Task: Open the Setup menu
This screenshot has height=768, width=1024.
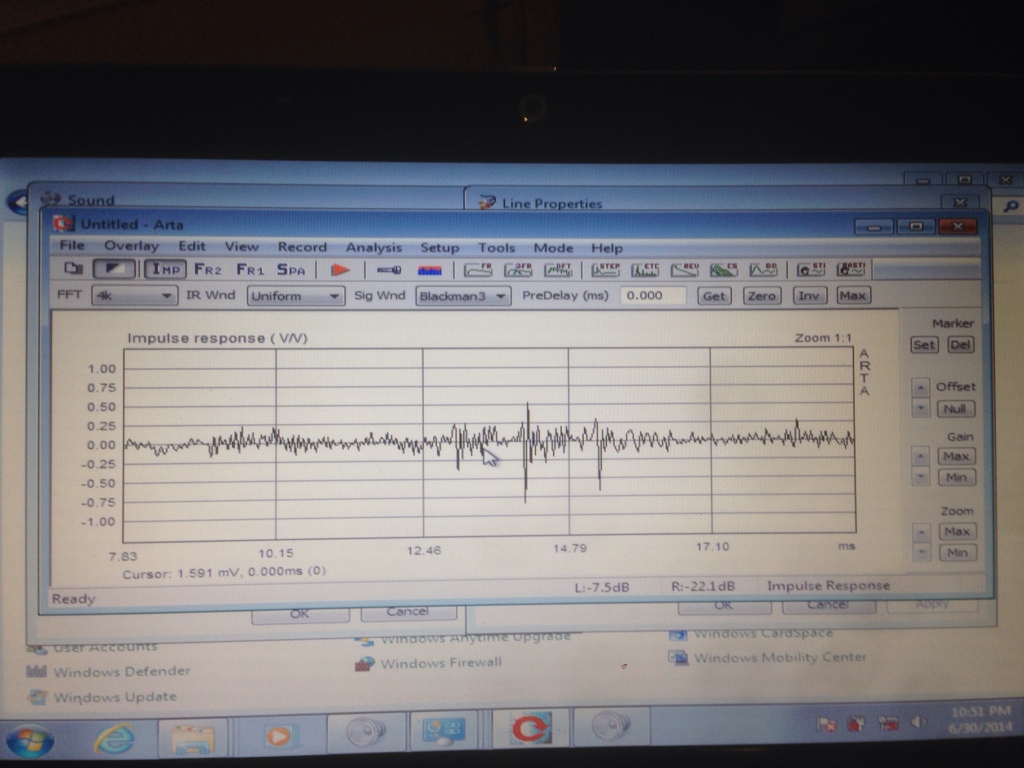Action: (x=440, y=248)
